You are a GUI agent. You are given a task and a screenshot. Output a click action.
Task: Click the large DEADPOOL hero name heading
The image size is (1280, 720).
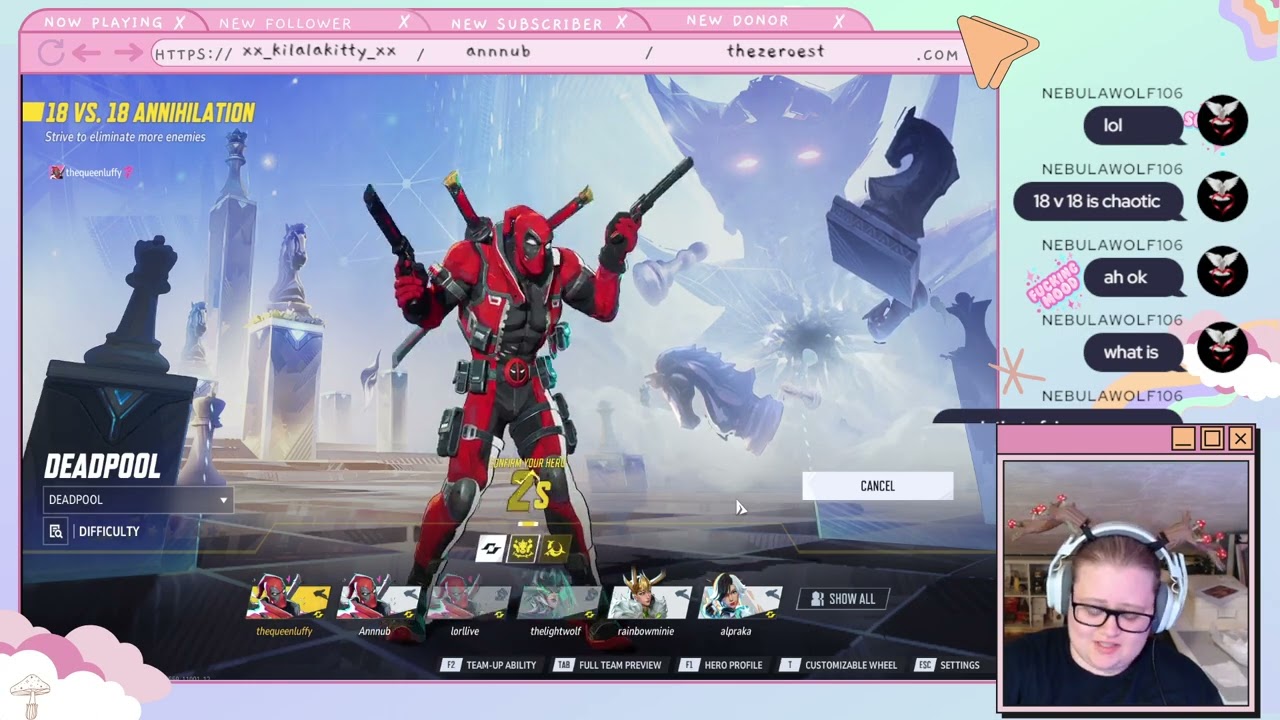pyautogui.click(x=103, y=467)
